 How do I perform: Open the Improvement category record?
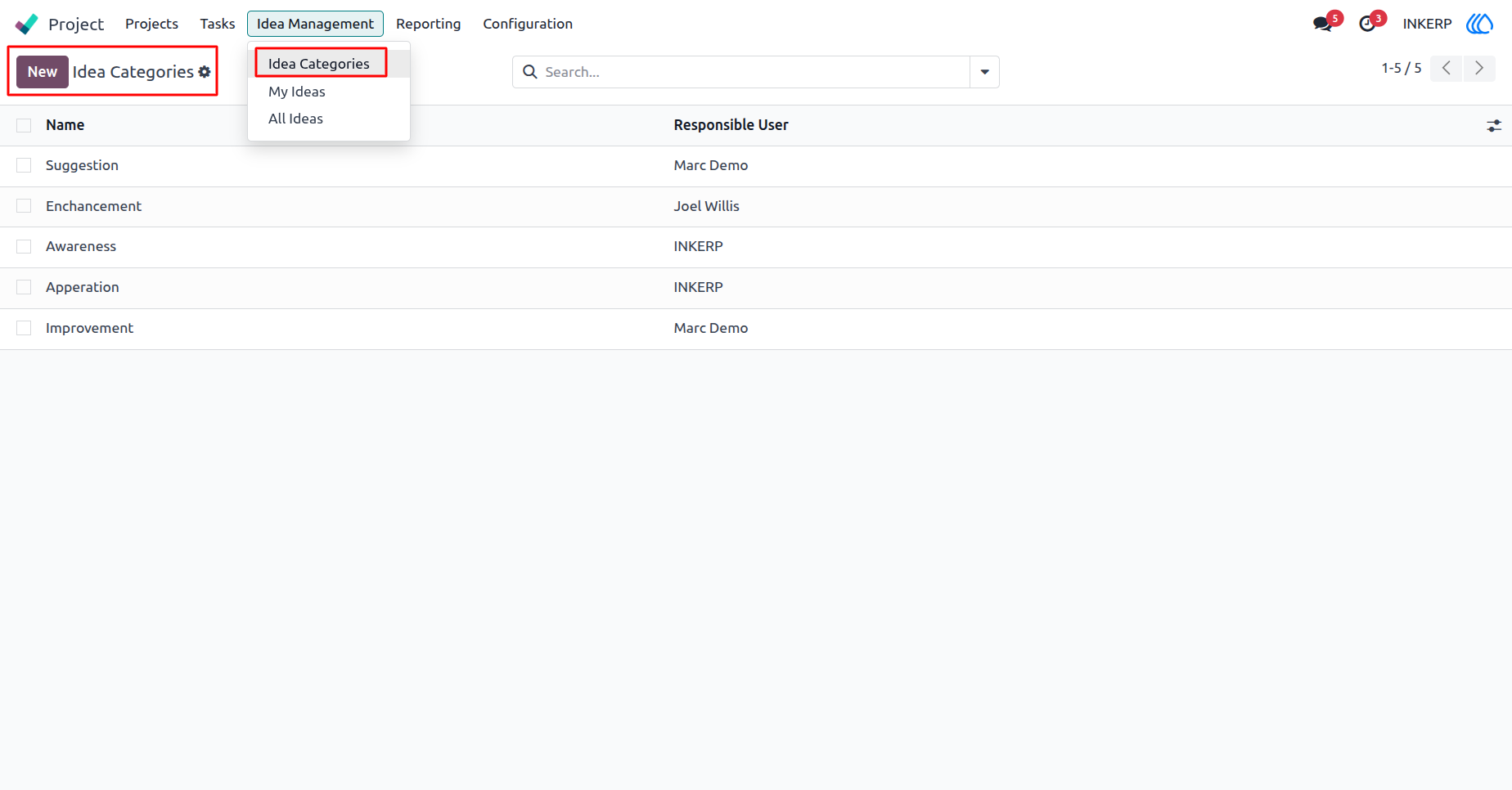[89, 328]
